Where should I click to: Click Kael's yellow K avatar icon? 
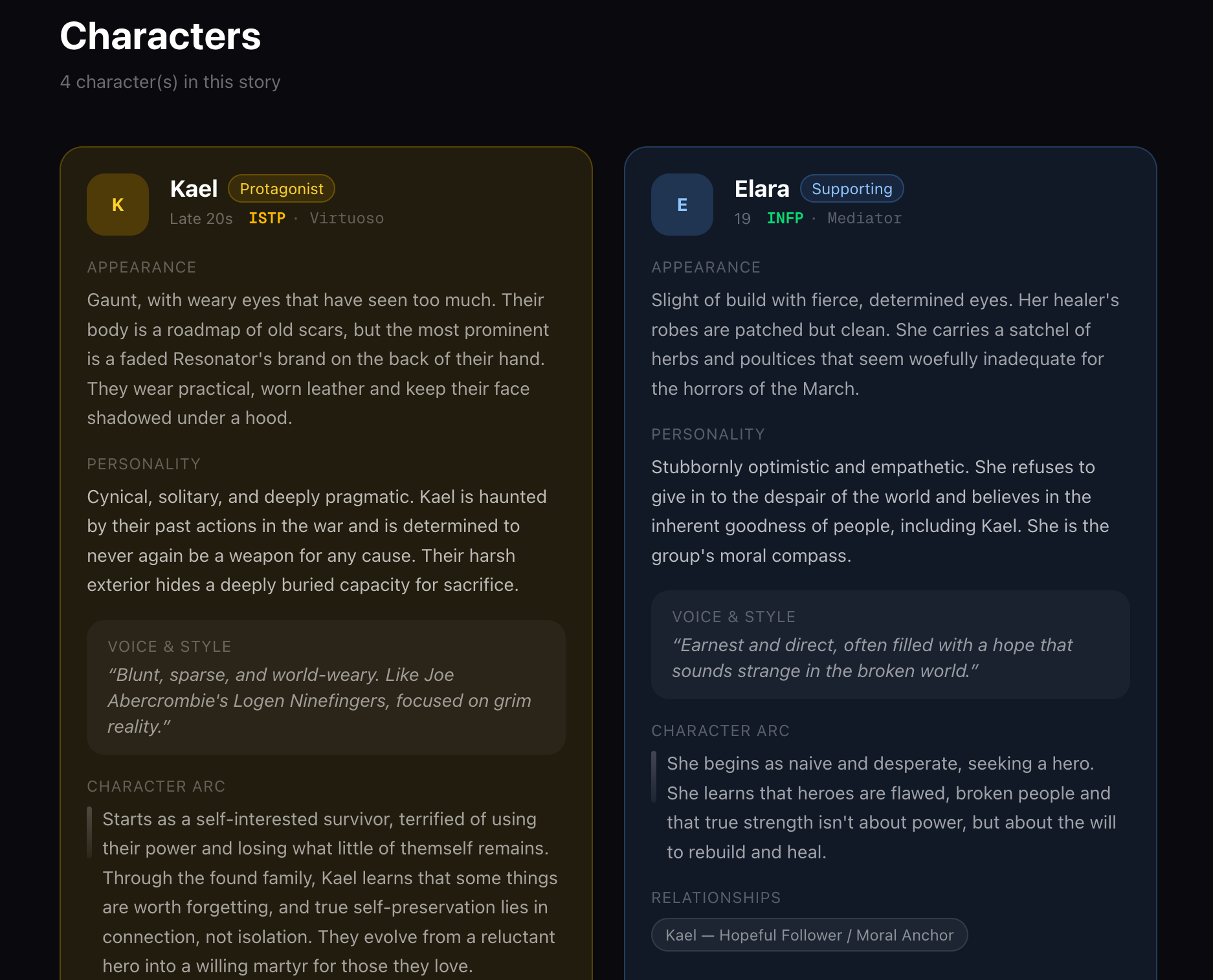(118, 205)
